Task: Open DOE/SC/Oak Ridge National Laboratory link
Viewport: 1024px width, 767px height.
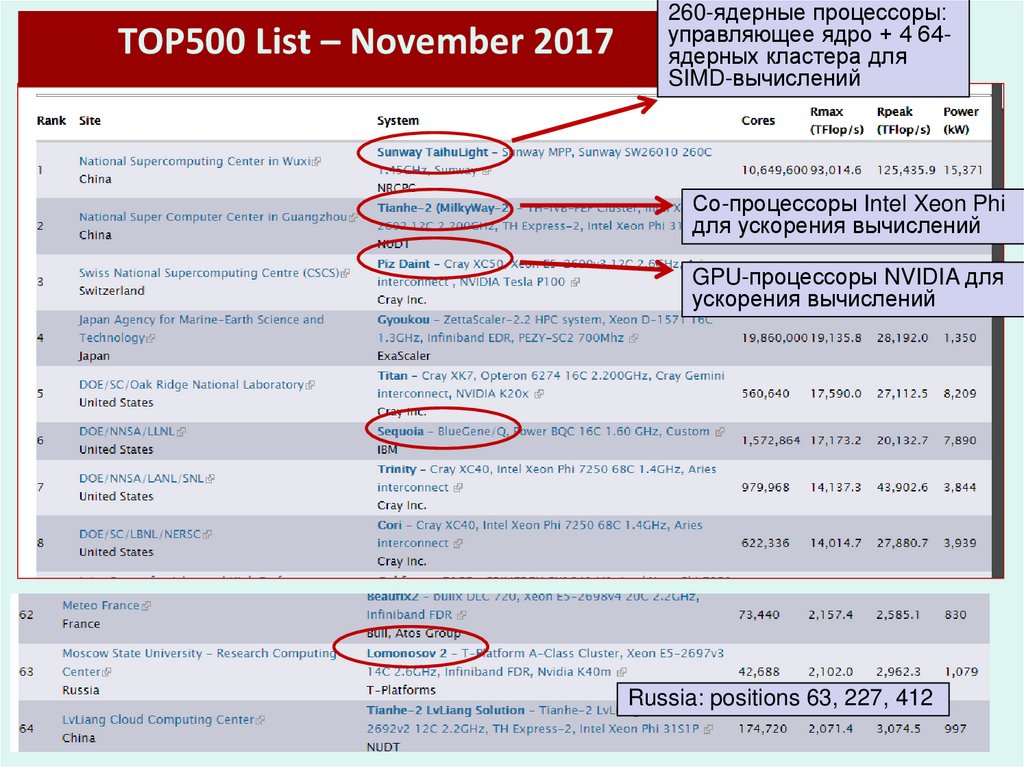Action: tap(191, 384)
